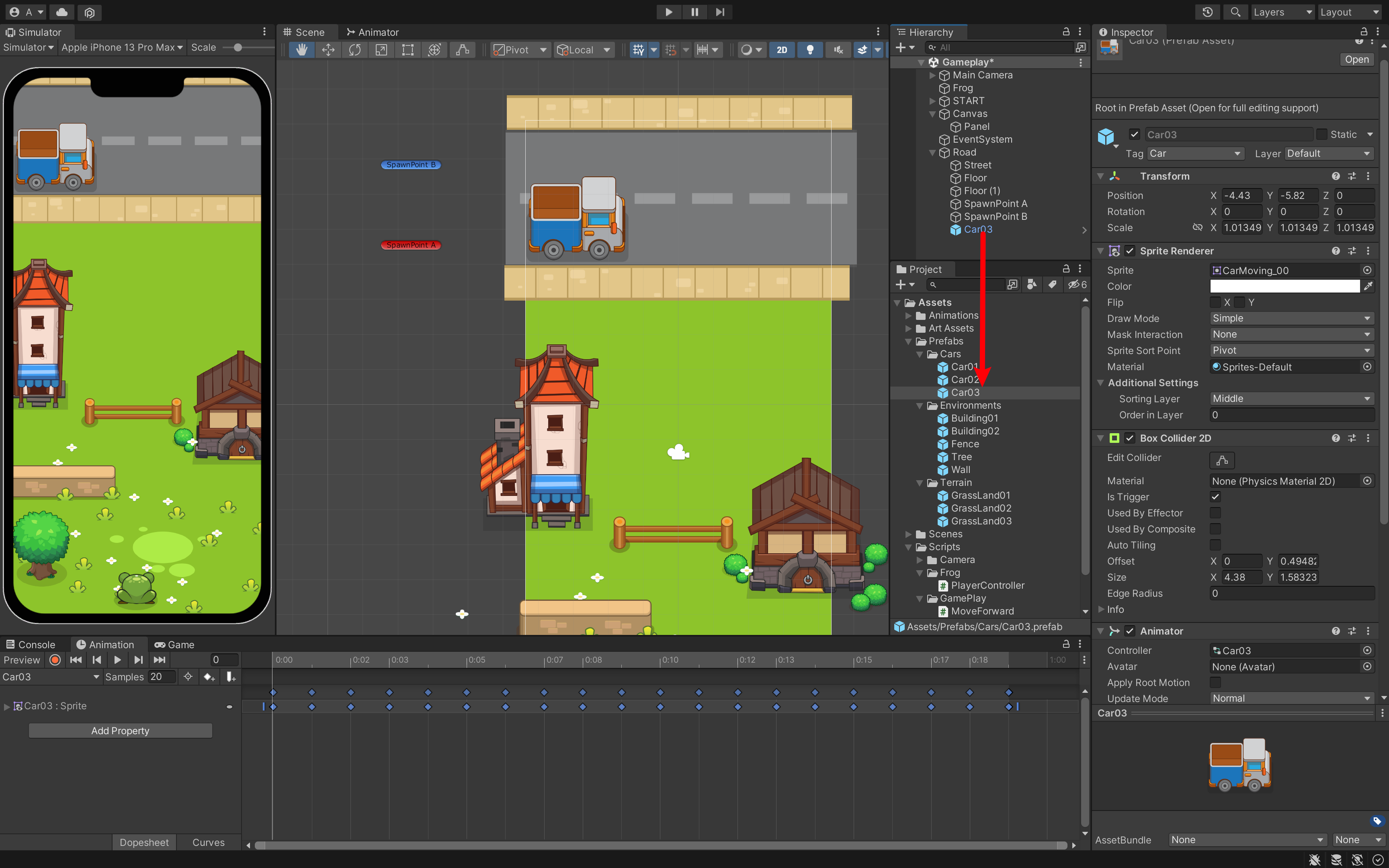Click the animation horizontal scrollbar
This screenshot has width=1389, height=868.
(661, 845)
